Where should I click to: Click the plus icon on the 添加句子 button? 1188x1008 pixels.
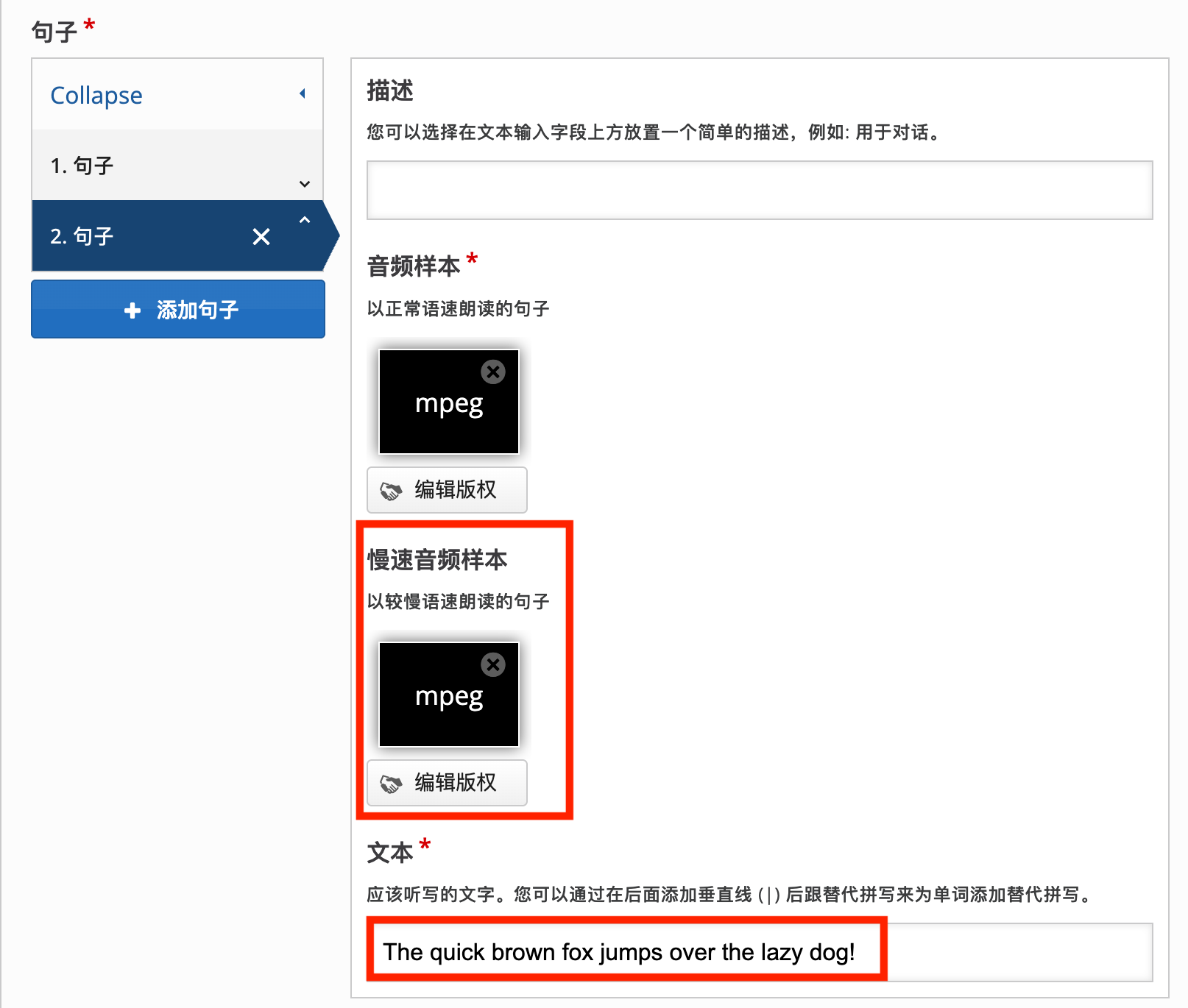(132, 310)
